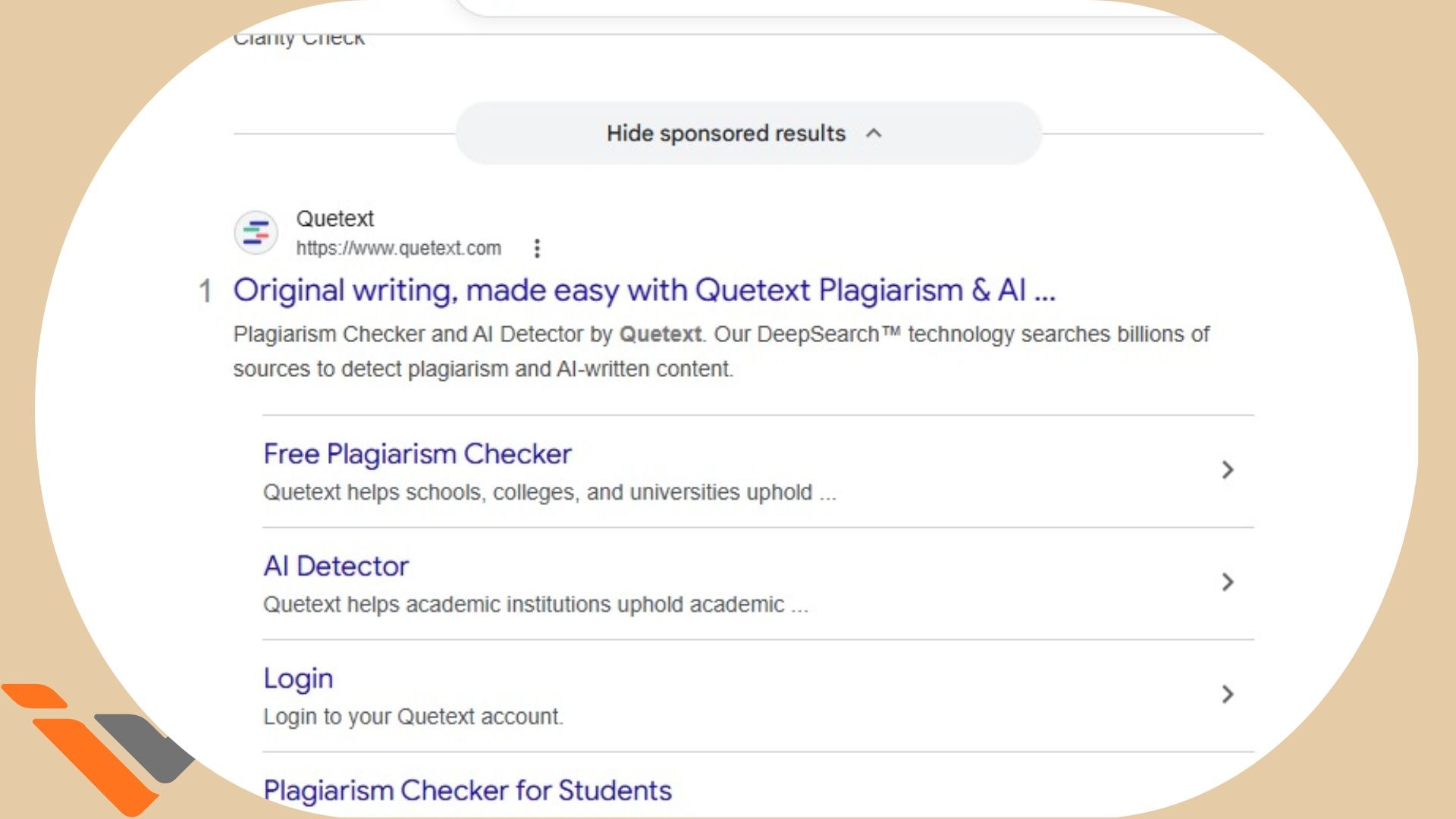This screenshot has height=819, width=1456.
Task: Open Original writing made easy Quetext headline
Action: click(644, 290)
